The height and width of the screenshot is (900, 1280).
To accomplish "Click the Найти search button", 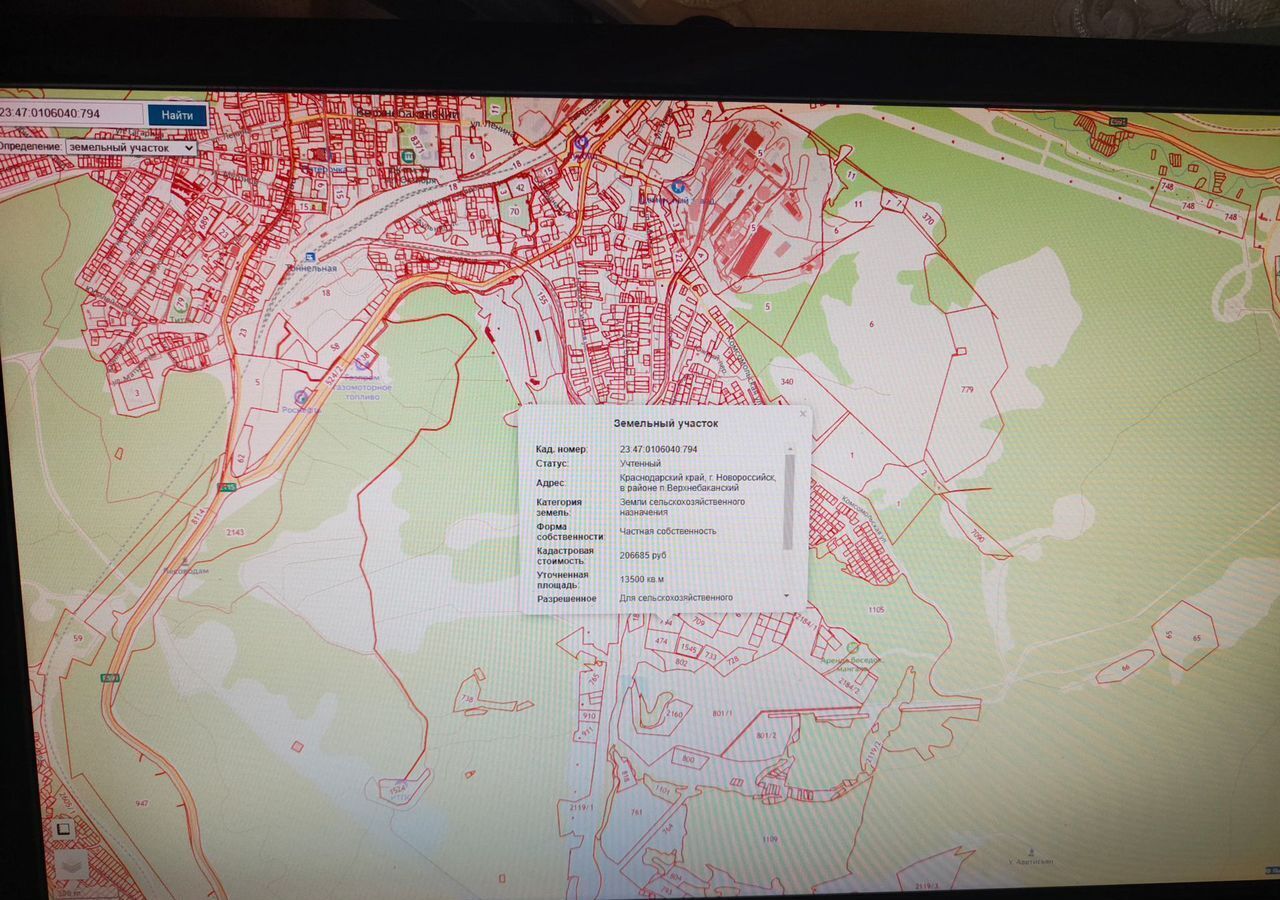I will (x=177, y=115).
